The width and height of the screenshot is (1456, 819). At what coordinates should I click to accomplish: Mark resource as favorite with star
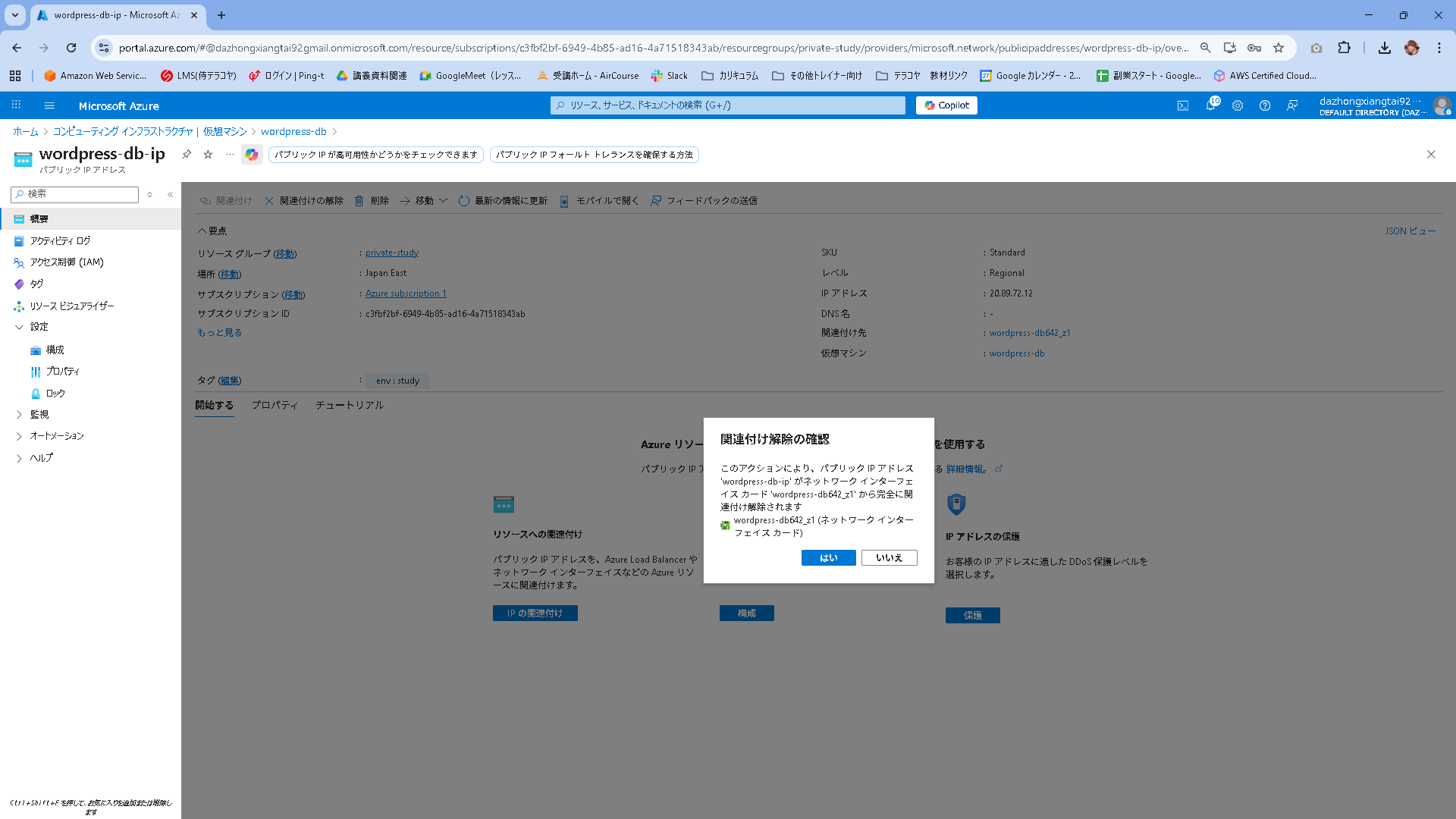(x=208, y=154)
